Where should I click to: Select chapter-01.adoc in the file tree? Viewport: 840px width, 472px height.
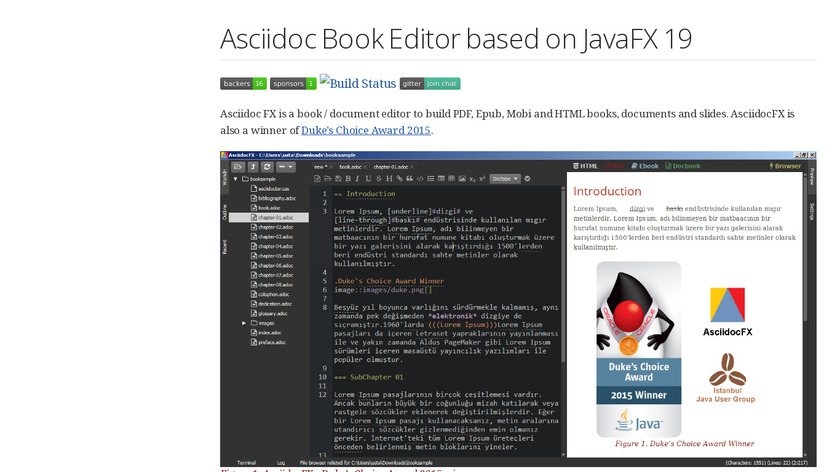click(269, 218)
